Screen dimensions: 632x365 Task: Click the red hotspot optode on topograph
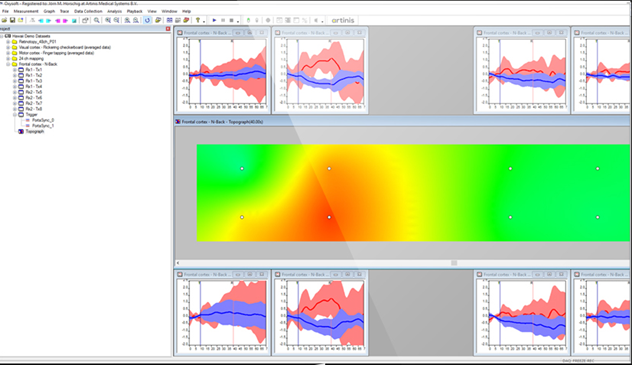pos(329,217)
